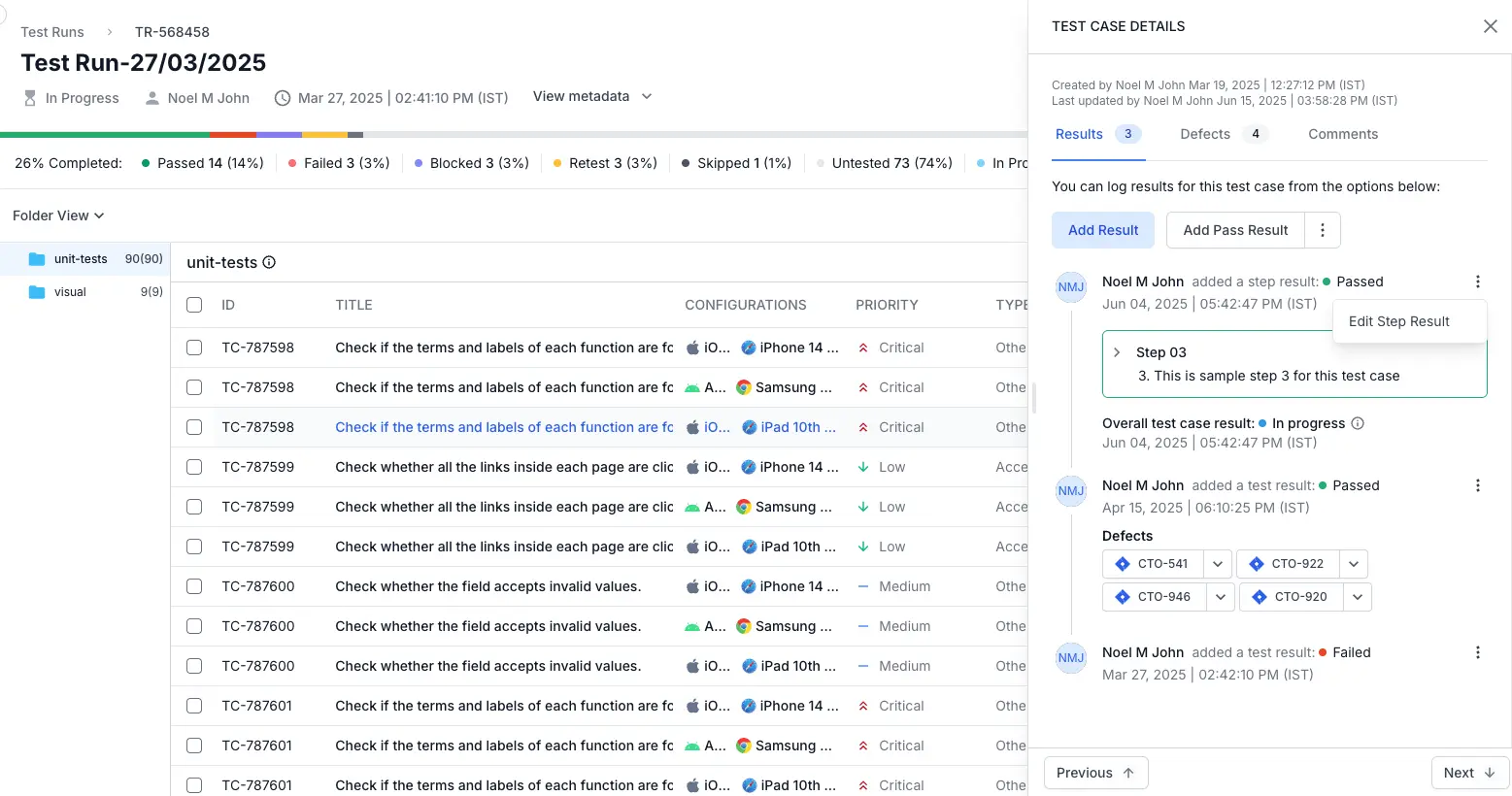Image resolution: width=1512 pixels, height=796 pixels.
Task: Close the Test Case Details panel
Action: [x=1490, y=26]
